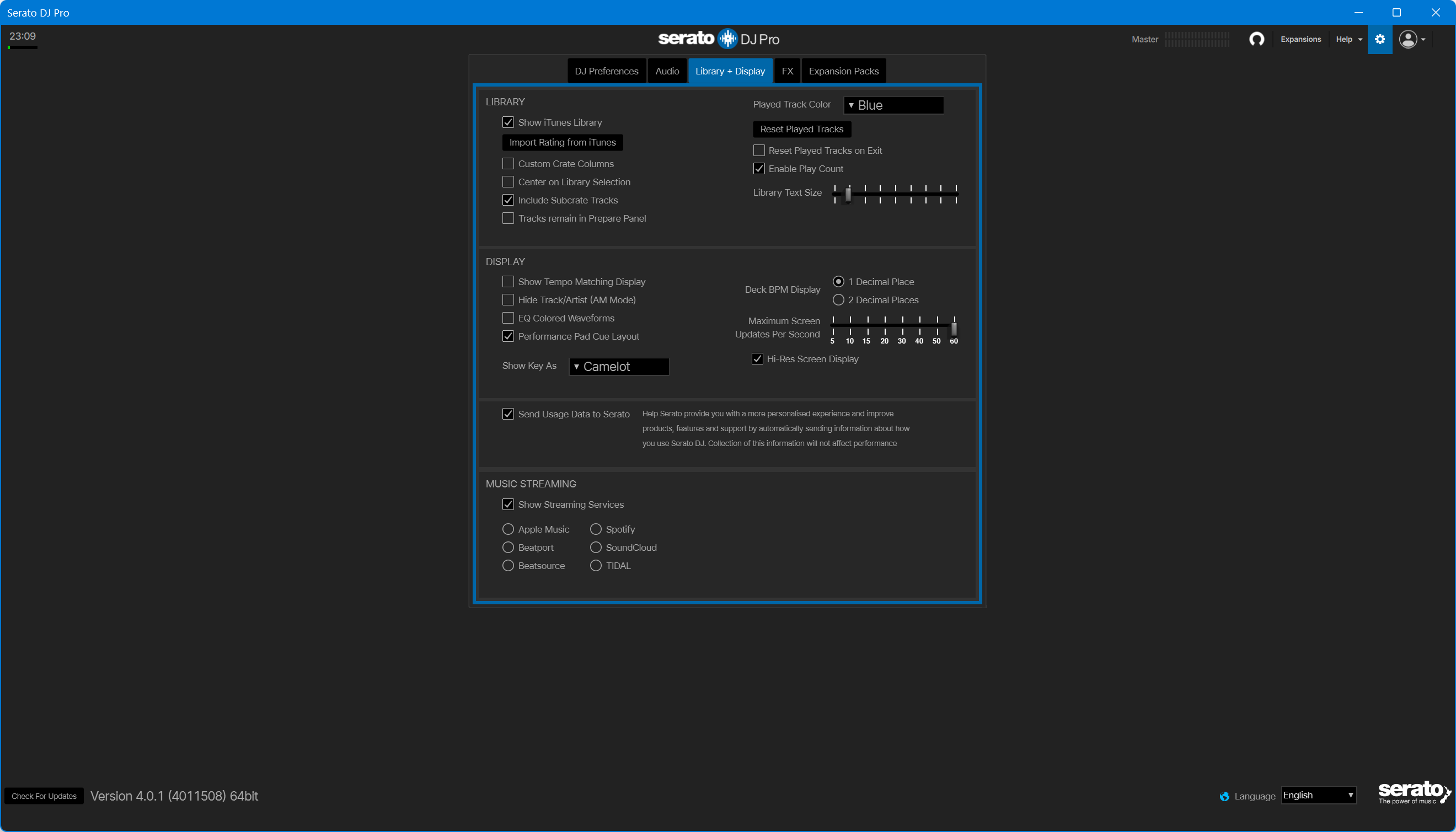
Task: Click the settings gear icon
Action: click(x=1379, y=39)
